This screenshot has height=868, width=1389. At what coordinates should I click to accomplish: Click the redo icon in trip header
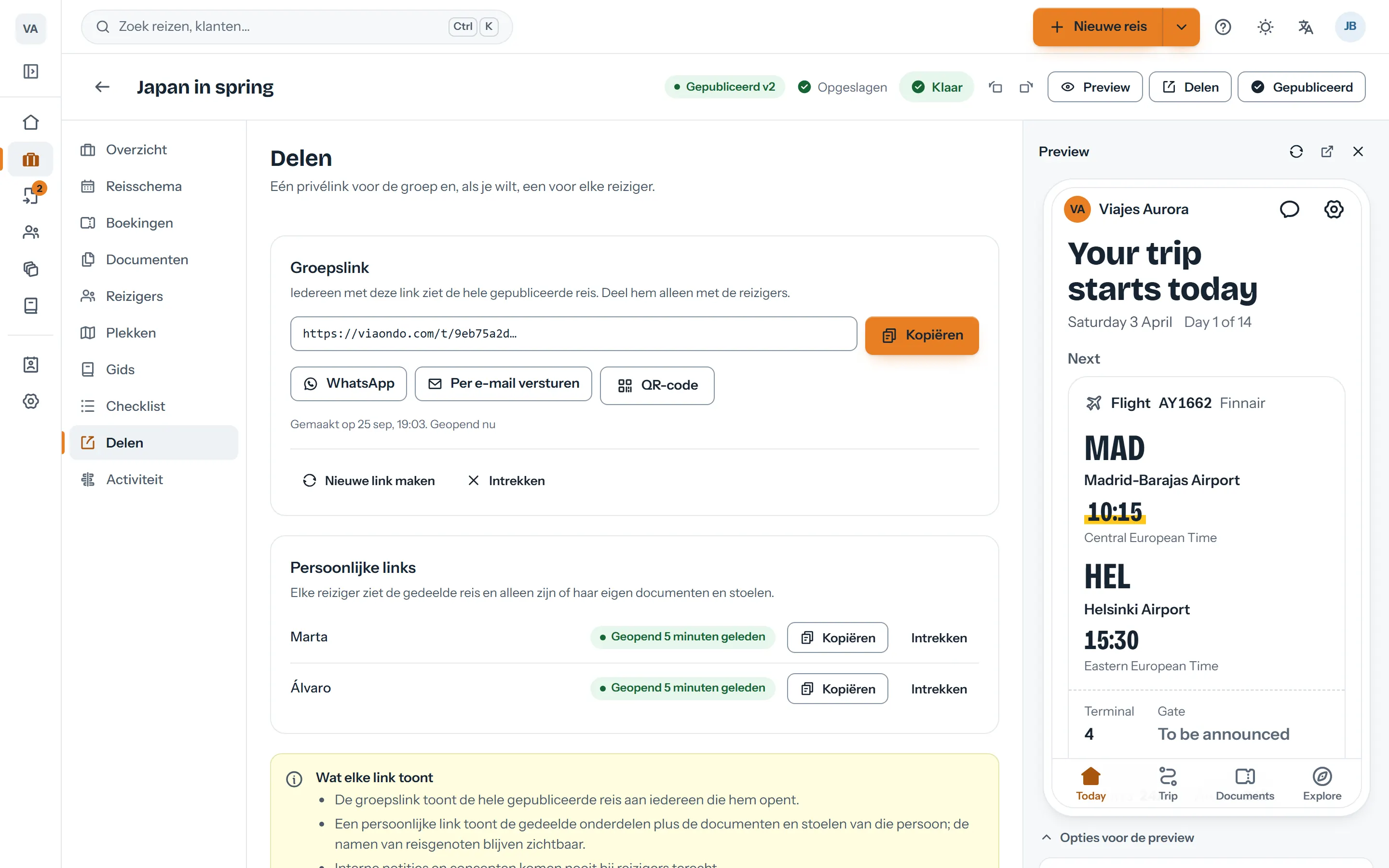click(1026, 87)
